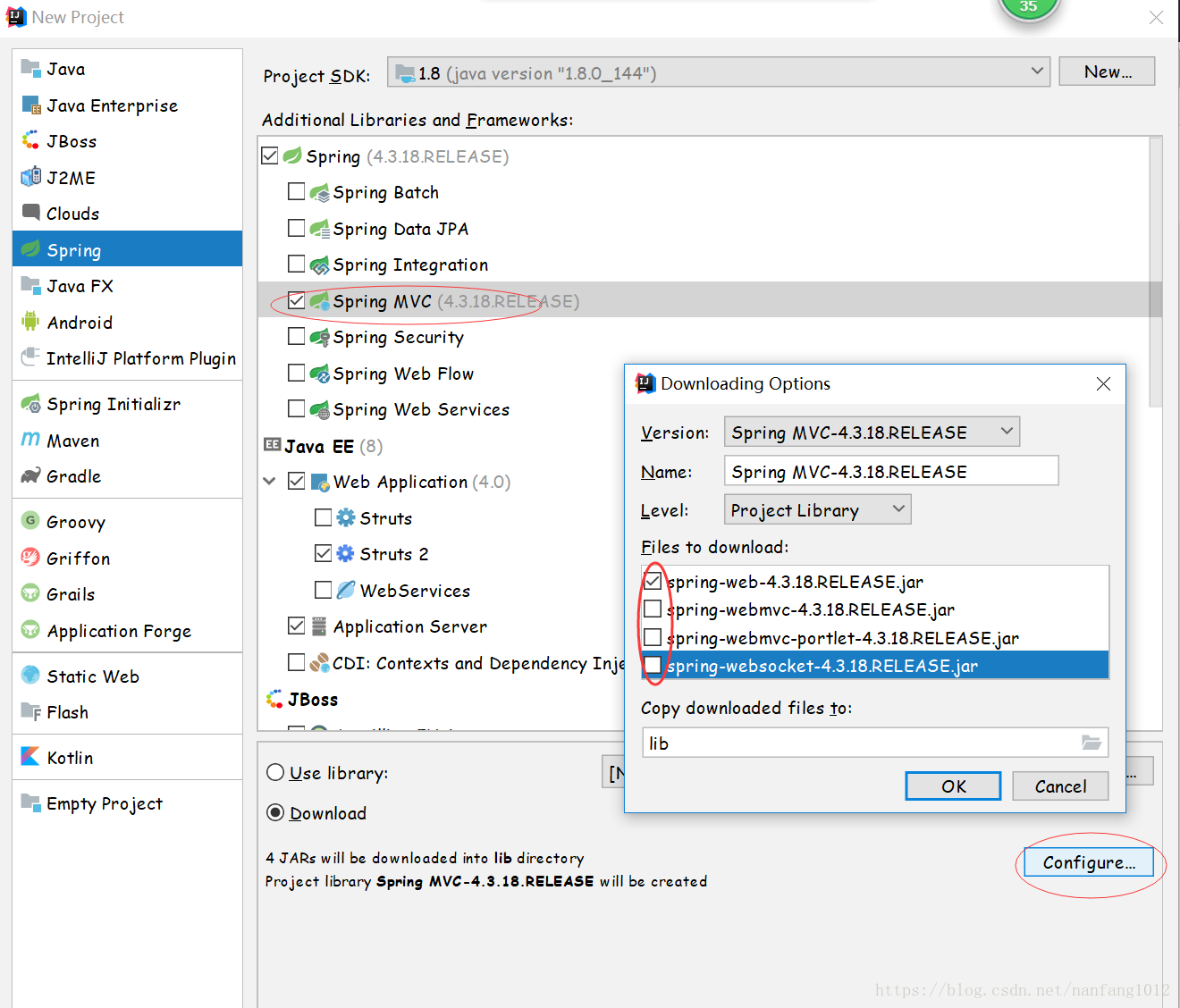This screenshot has width=1180, height=1008.
Task: Select the Gradle elephant icon
Action: tap(30, 476)
